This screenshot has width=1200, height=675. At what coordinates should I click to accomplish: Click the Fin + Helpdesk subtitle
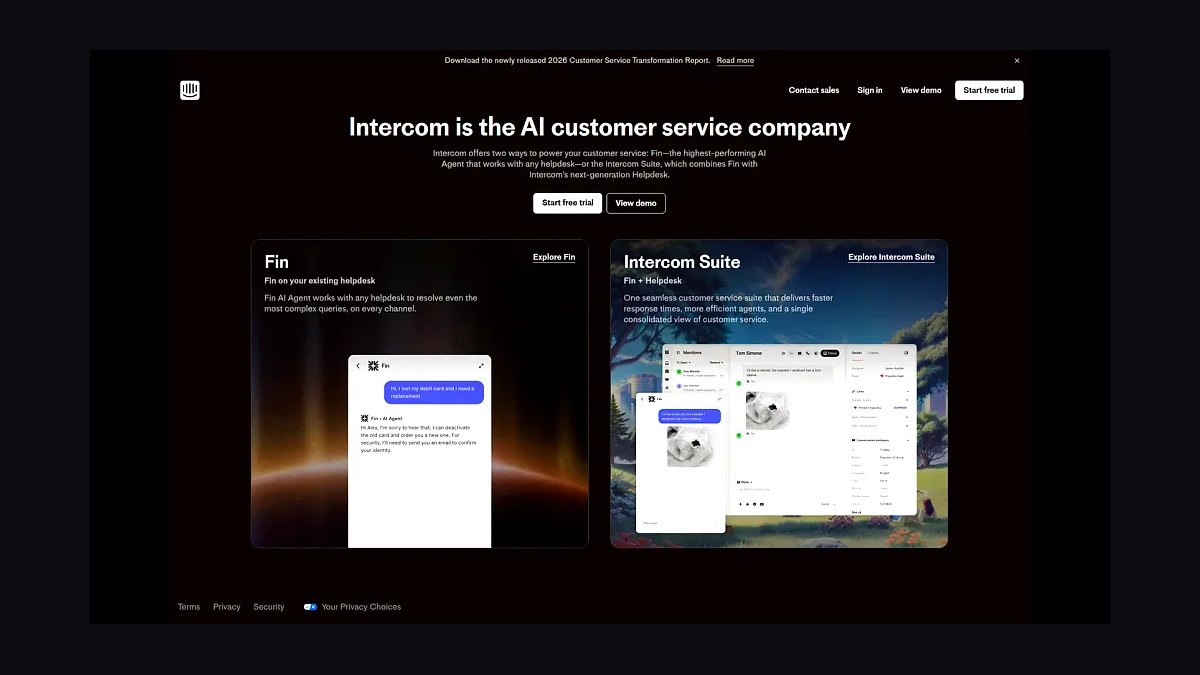pos(653,281)
